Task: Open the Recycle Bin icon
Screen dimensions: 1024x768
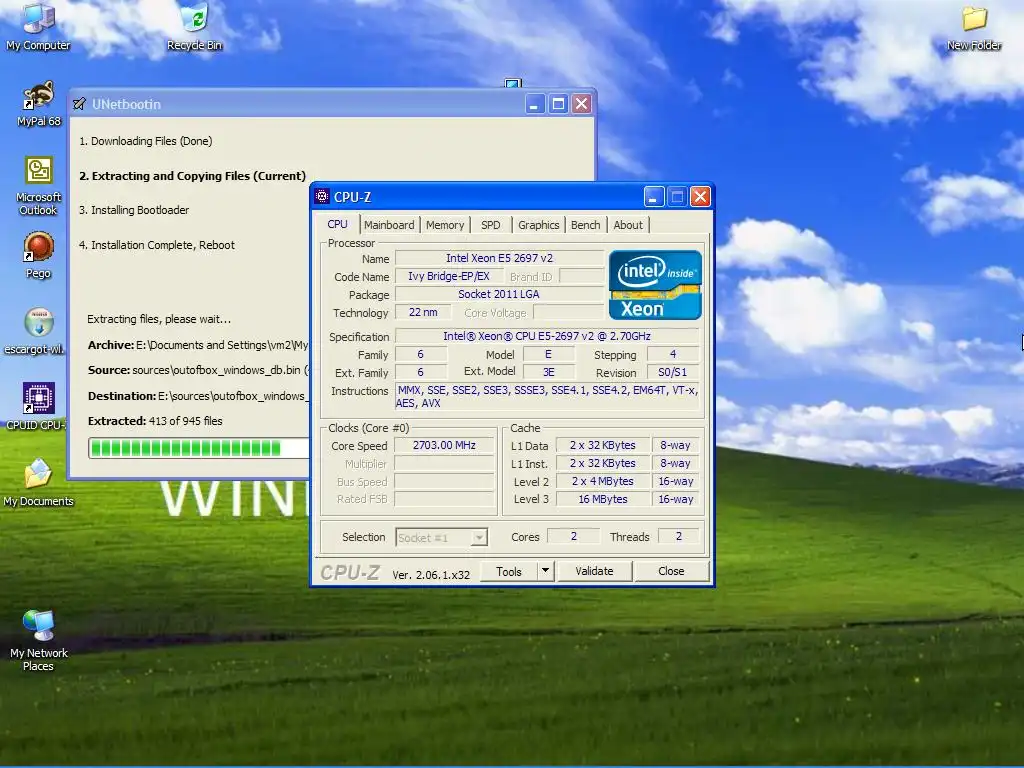Action: point(194,26)
